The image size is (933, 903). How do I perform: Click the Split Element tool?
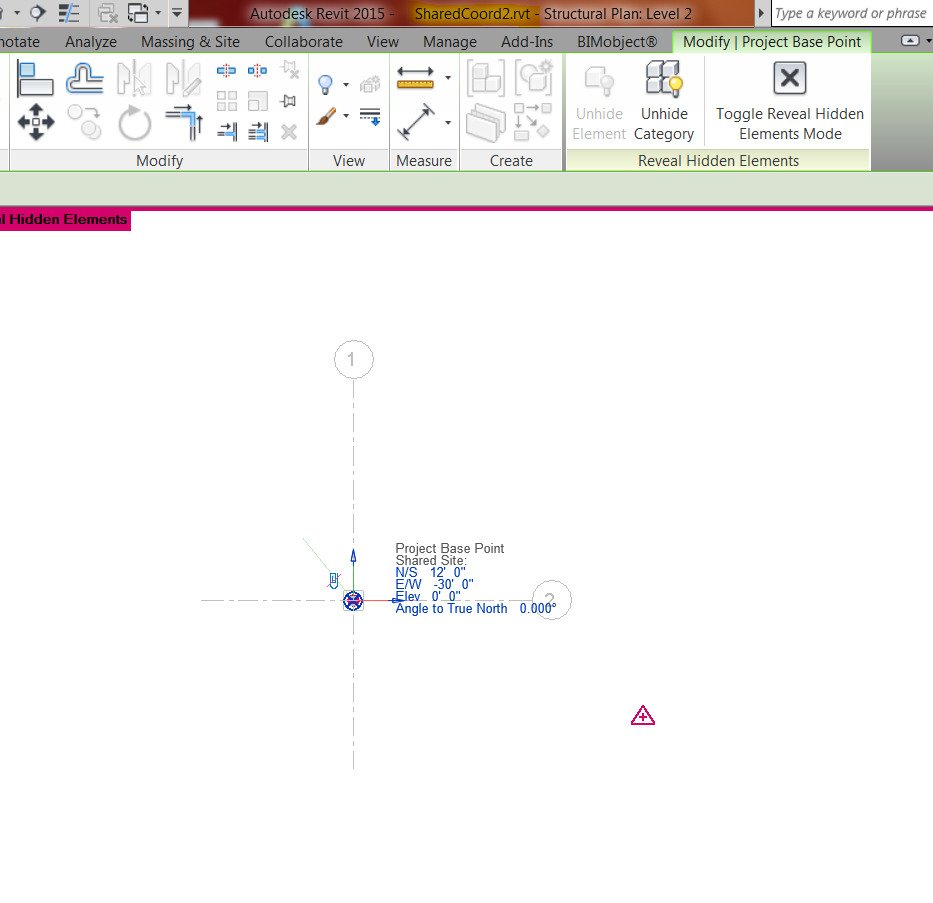pyautogui.click(x=226, y=71)
